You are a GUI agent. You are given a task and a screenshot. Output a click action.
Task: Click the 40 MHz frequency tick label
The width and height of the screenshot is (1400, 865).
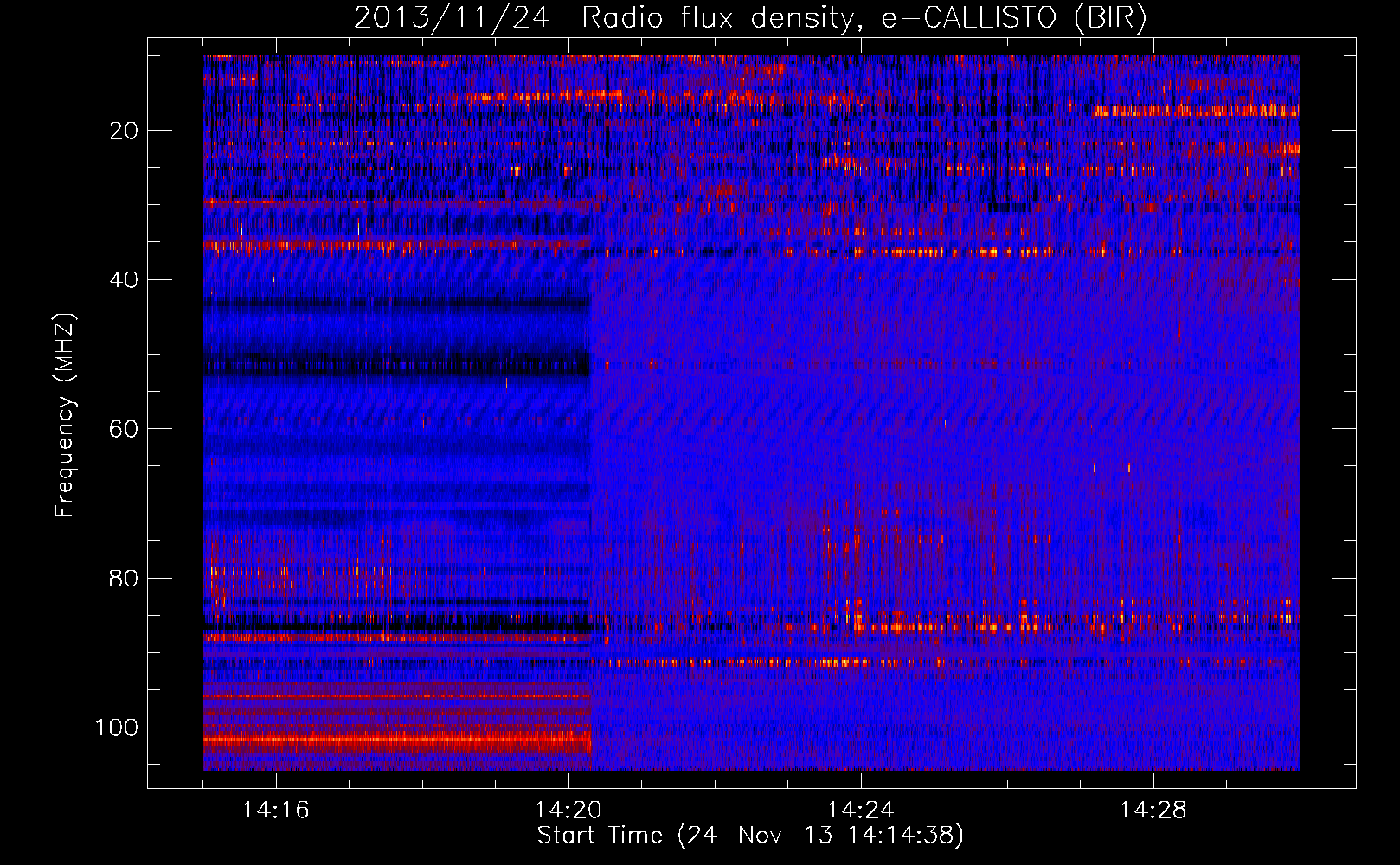pyautogui.click(x=124, y=280)
